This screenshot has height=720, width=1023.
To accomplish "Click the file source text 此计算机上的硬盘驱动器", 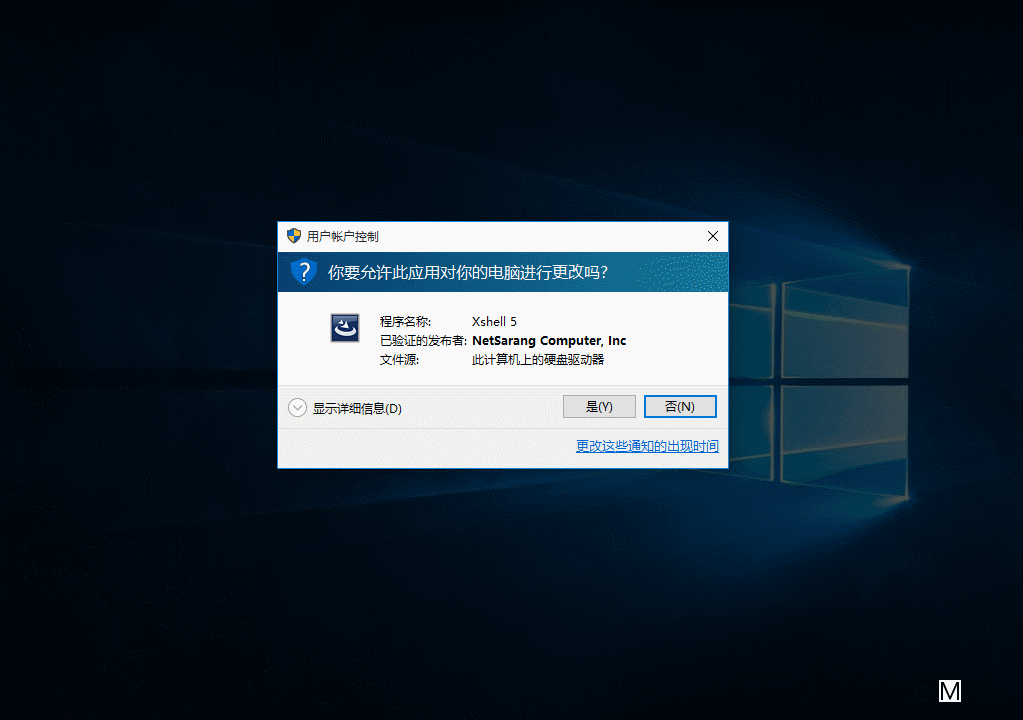I will click(x=538, y=359).
